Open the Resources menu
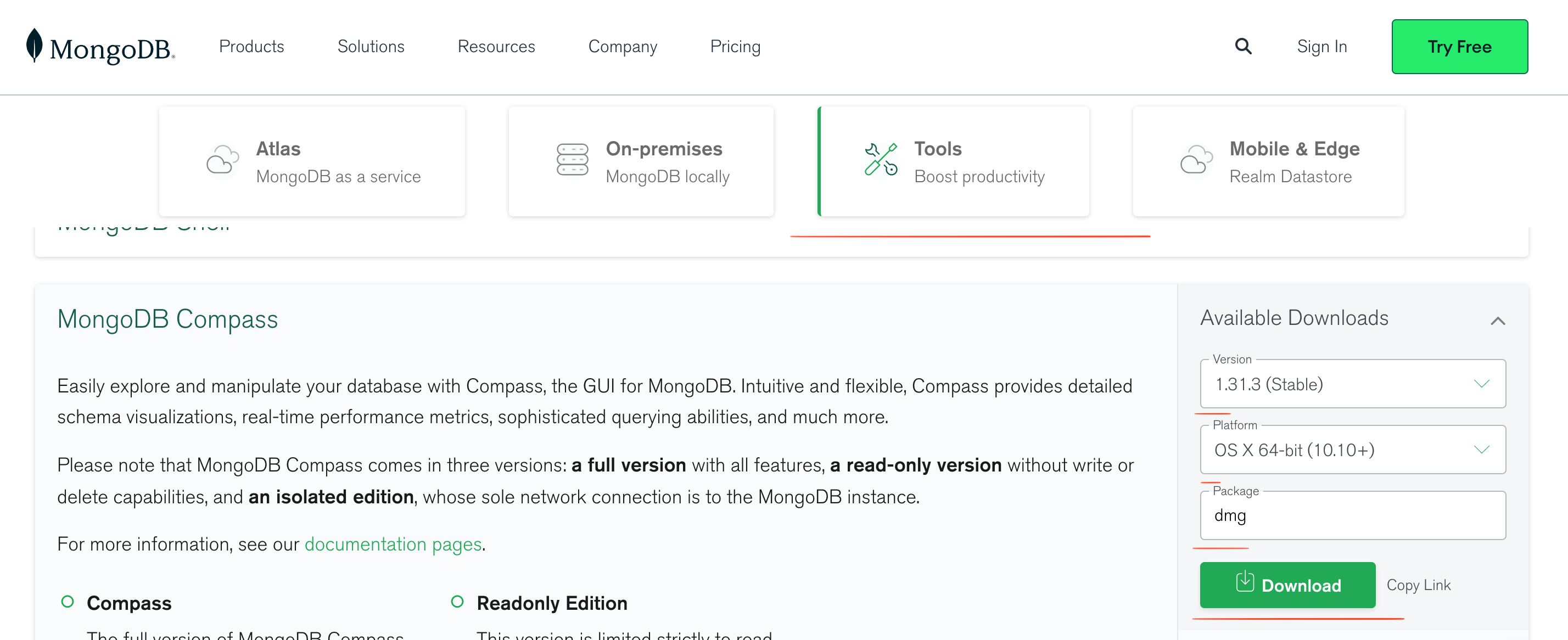The image size is (1568, 640). 496,46
